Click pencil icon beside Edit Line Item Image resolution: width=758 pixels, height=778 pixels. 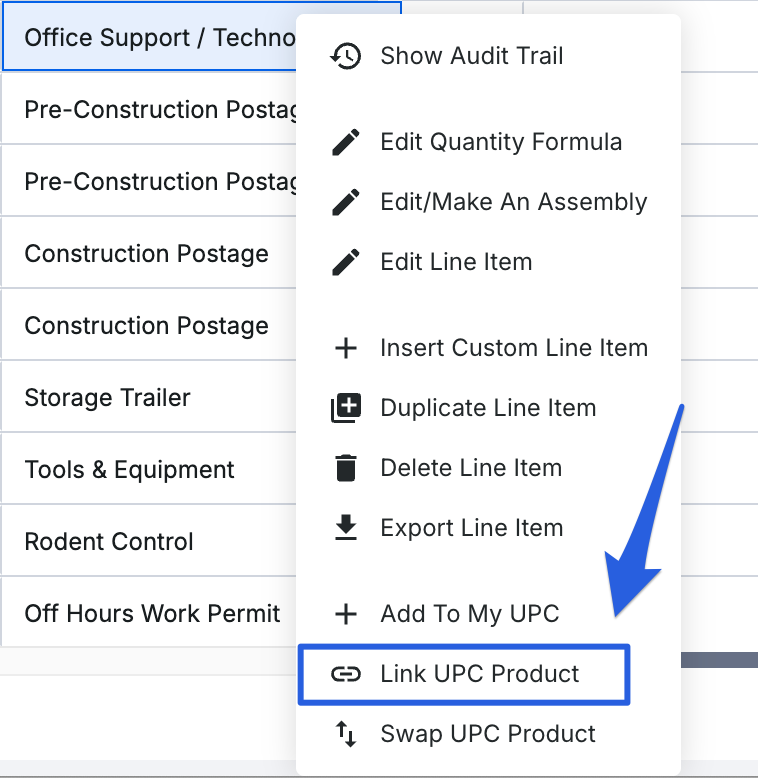pyautogui.click(x=345, y=262)
